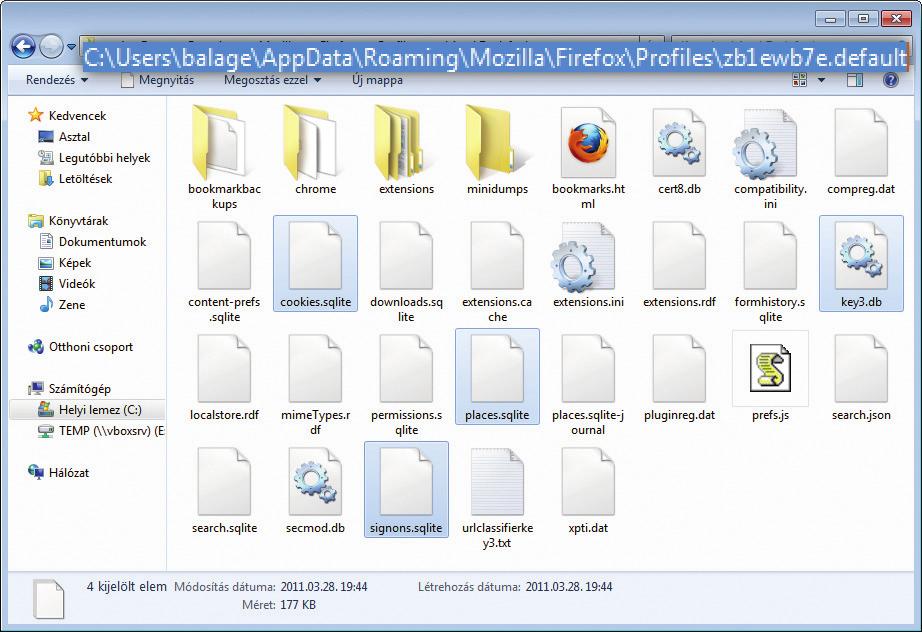Open Zene library
This screenshot has width=922, height=632.
coord(62,305)
